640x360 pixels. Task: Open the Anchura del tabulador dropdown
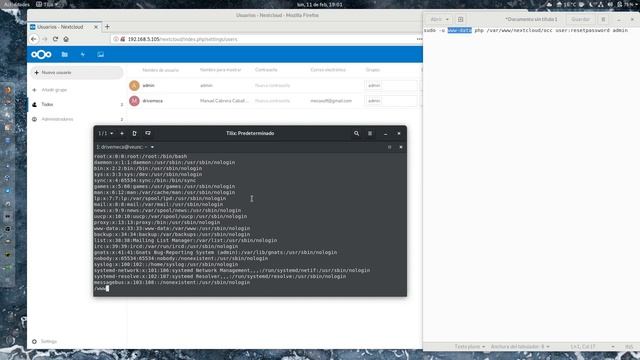tap(520, 347)
